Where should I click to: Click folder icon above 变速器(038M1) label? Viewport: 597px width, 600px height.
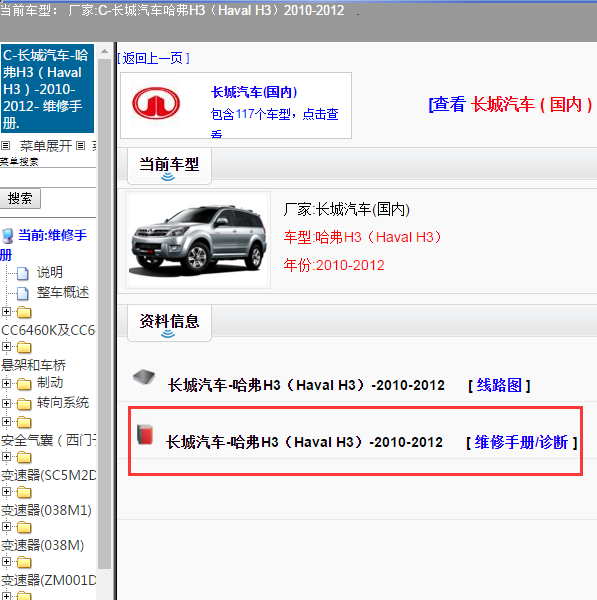pos(24,492)
